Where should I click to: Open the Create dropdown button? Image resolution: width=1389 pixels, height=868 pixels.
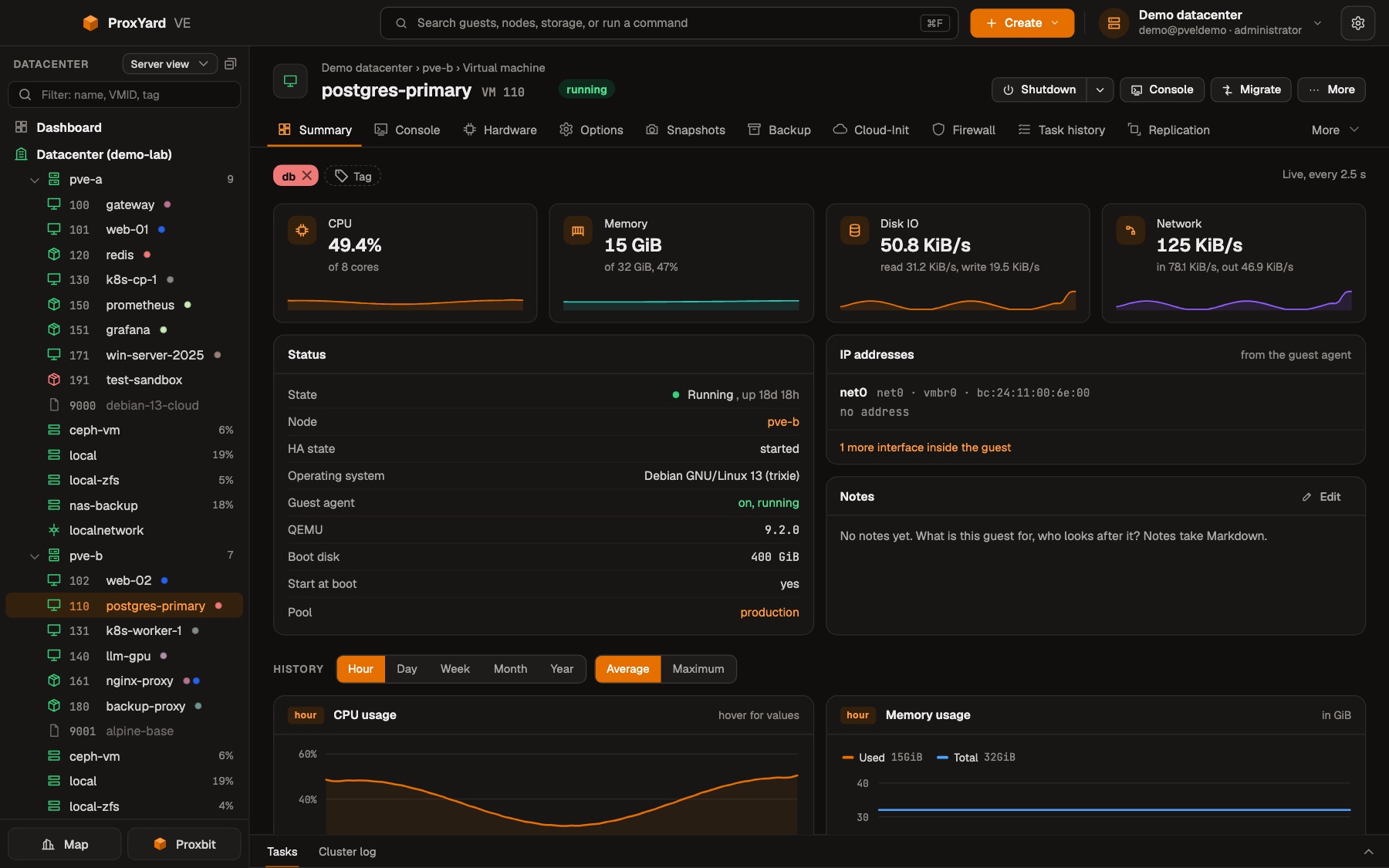point(1022,23)
